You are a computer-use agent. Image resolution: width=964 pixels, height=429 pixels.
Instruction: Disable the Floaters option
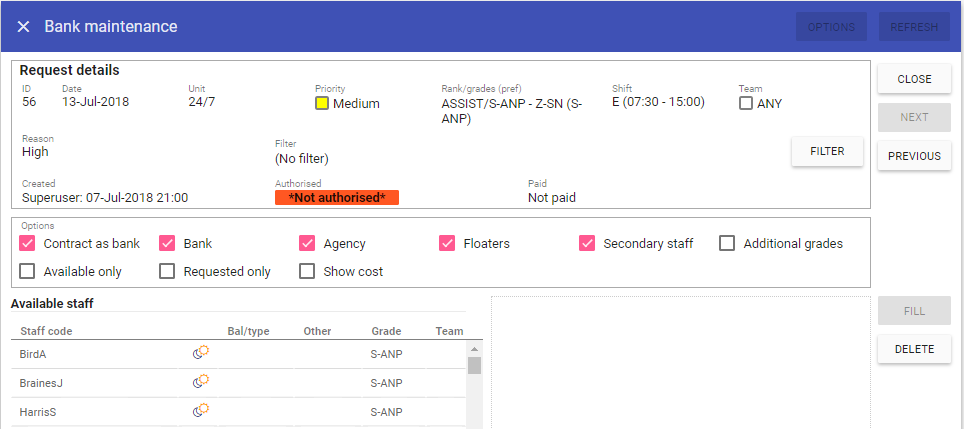click(x=447, y=243)
